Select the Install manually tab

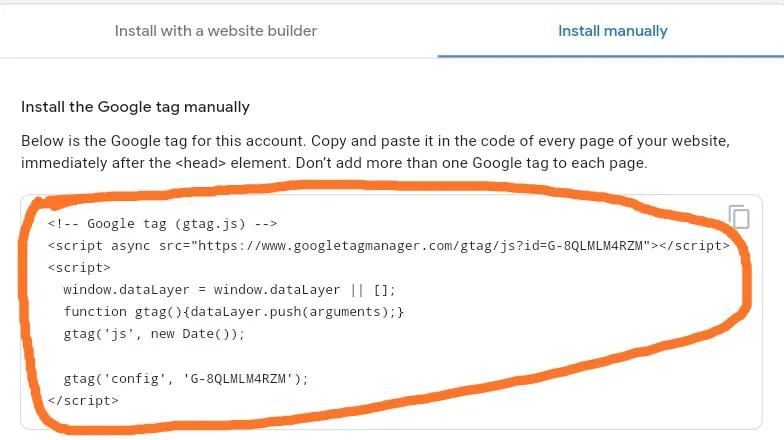point(612,31)
